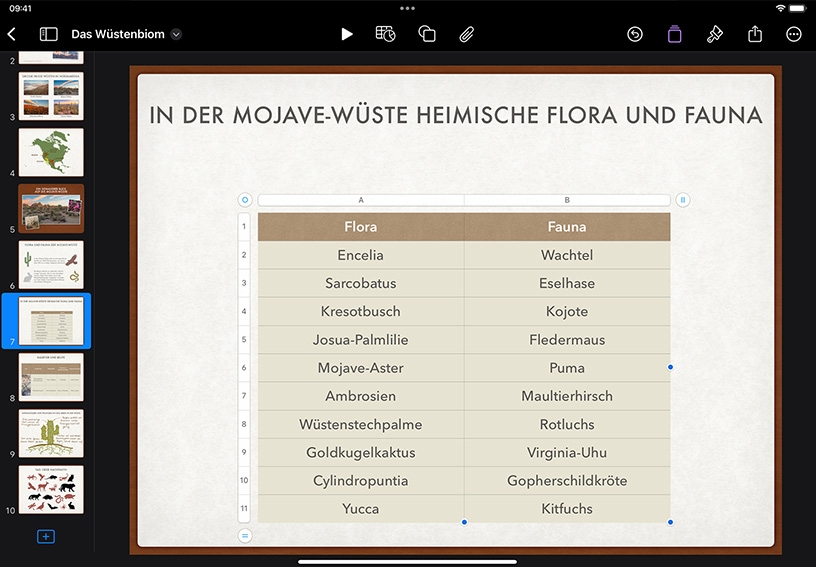The height and width of the screenshot is (567, 816).
Task: Select the Mojave-Aster cell
Action: click(x=361, y=368)
